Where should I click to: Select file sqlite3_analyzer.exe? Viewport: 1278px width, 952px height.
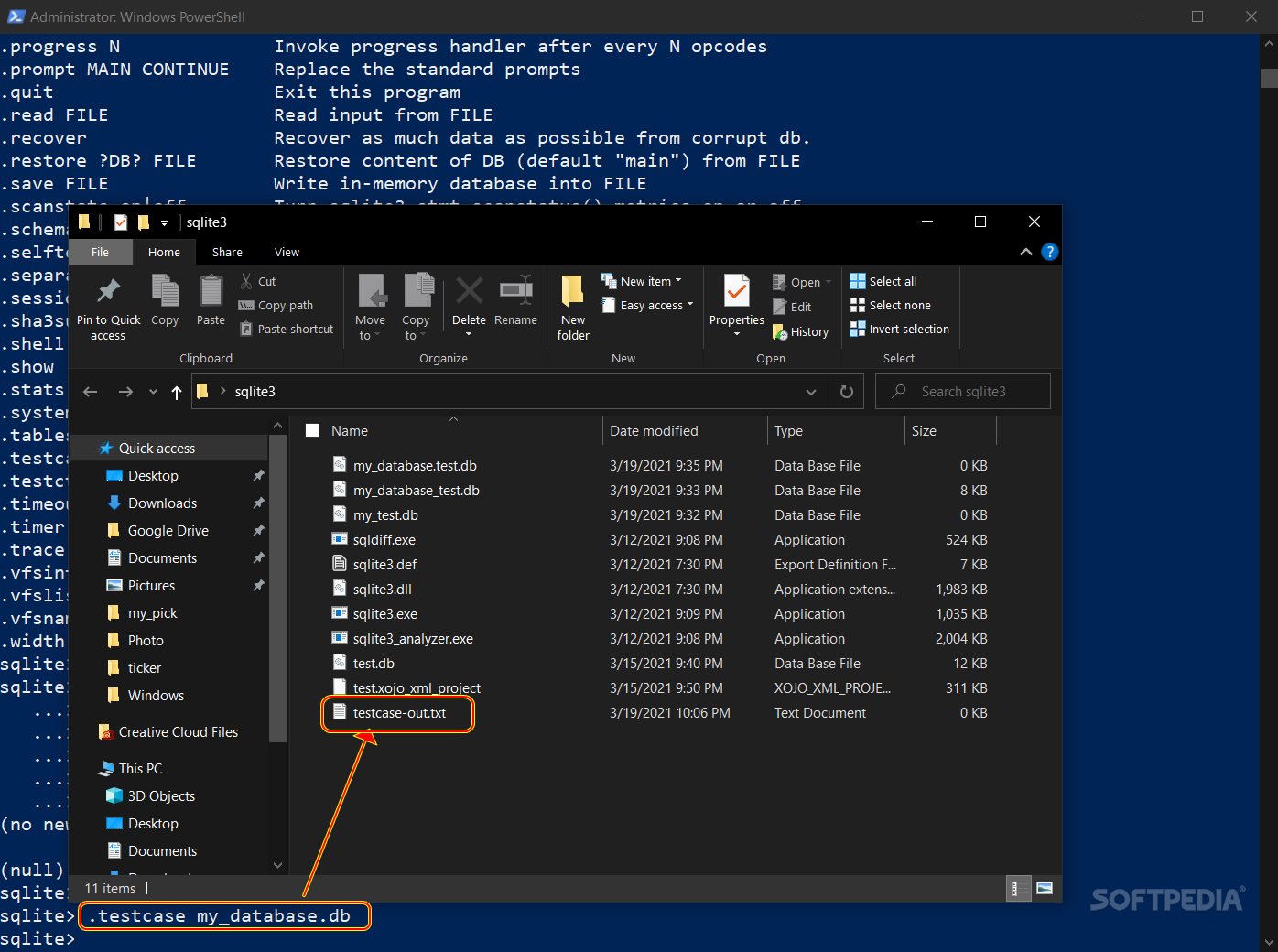[x=413, y=639]
